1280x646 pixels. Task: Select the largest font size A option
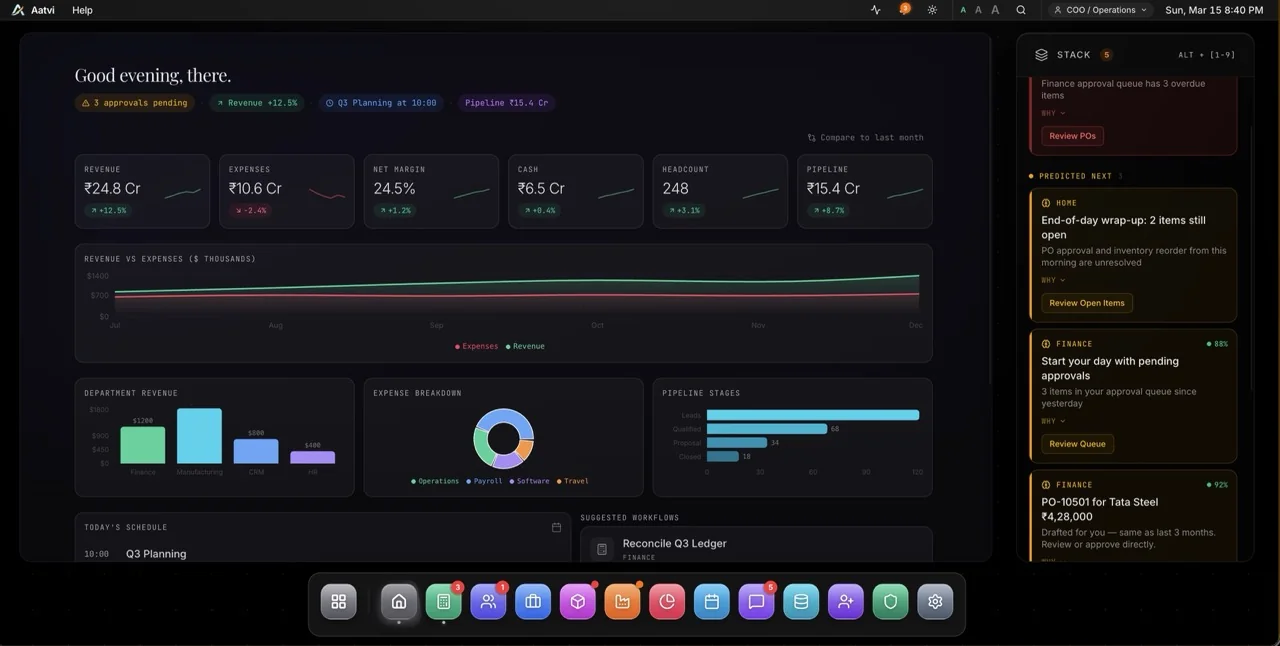pyautogui.click(x=994, y=9)
